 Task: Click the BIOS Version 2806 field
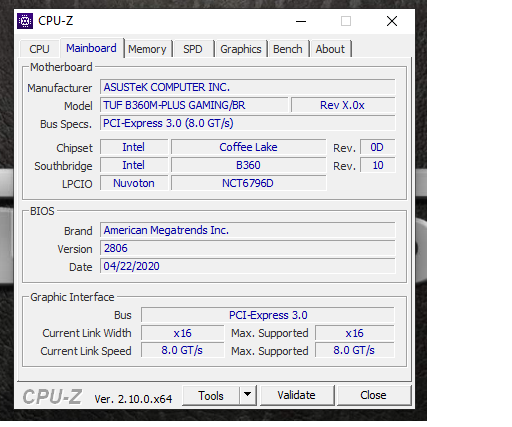[248, 248]
